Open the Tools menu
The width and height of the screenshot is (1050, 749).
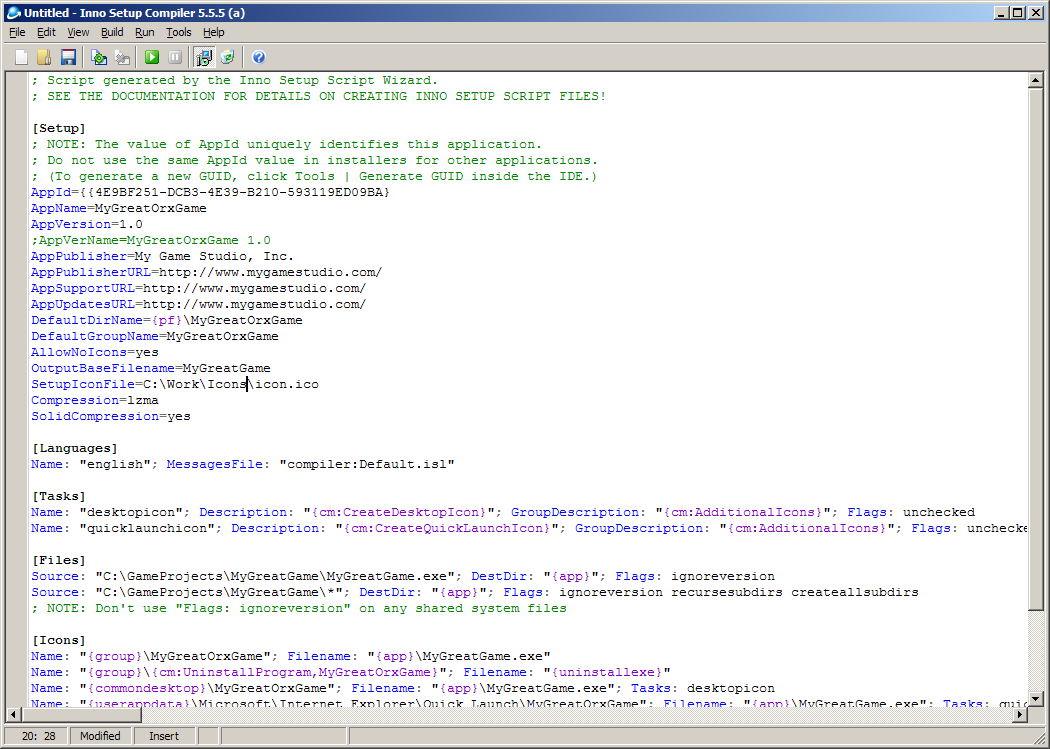(x=179, y=32)
